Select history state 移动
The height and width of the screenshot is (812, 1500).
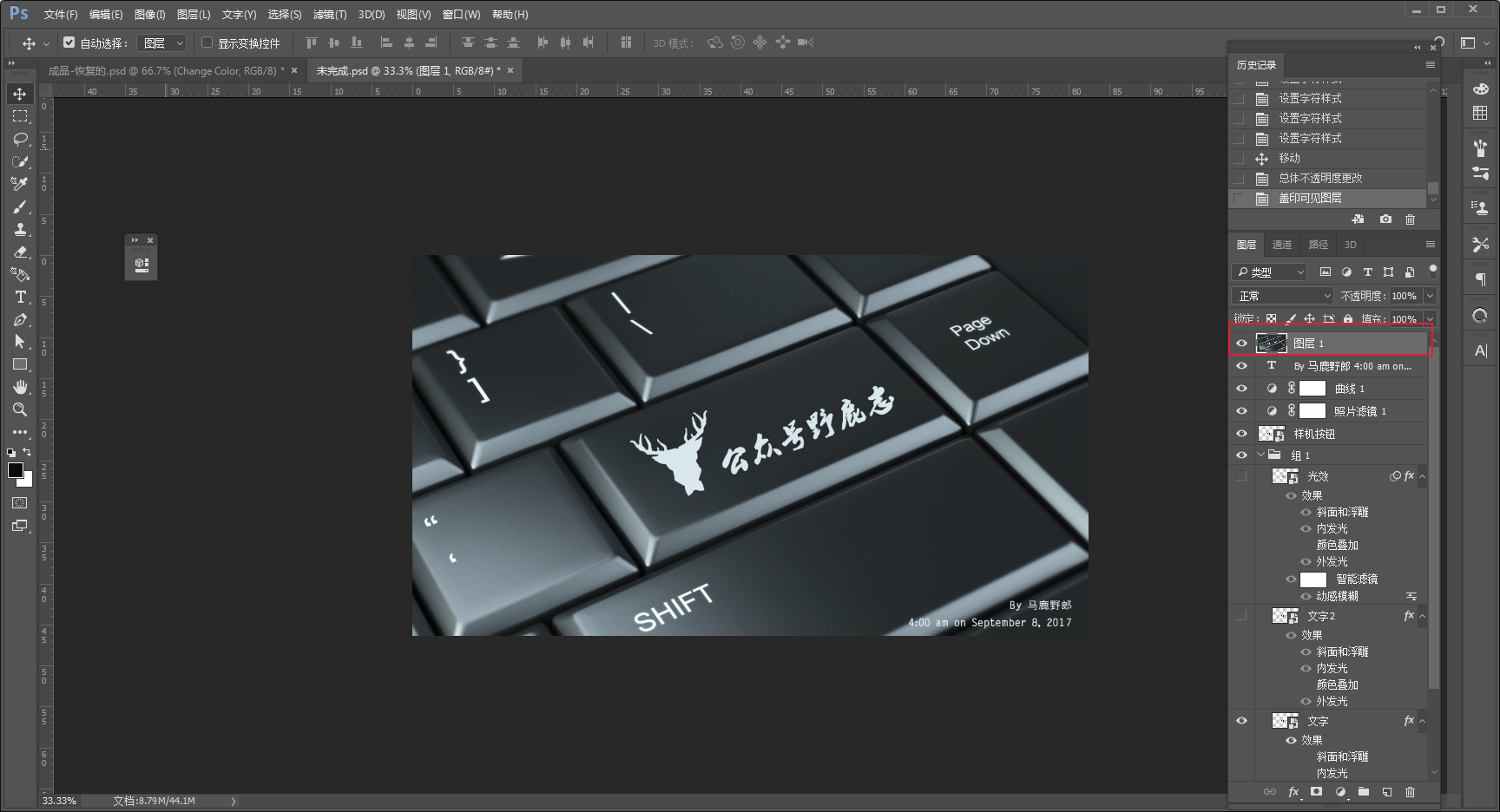1328,158
